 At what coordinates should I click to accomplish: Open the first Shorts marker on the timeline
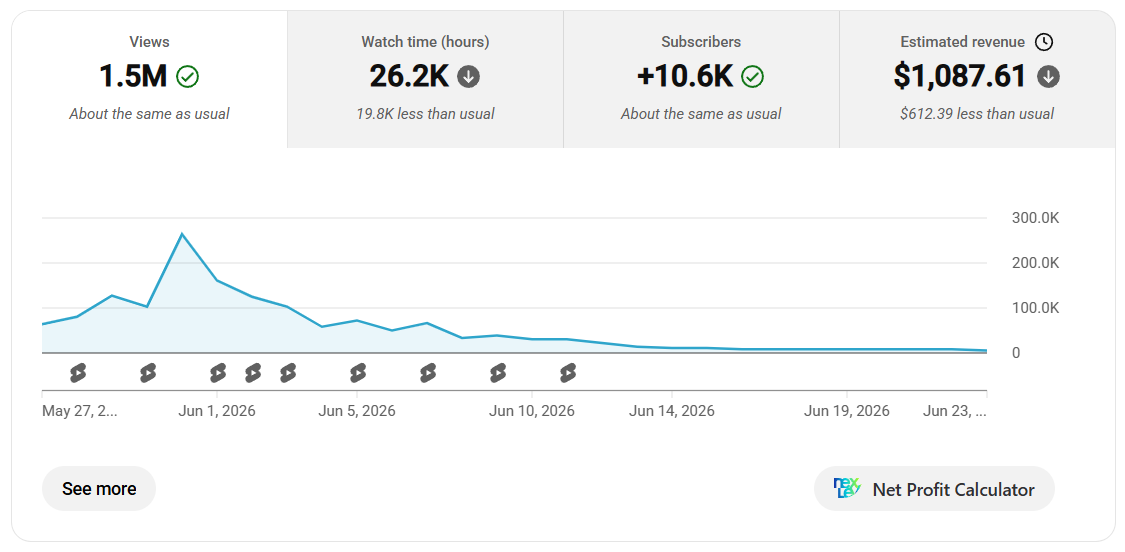tap(77, 373)
